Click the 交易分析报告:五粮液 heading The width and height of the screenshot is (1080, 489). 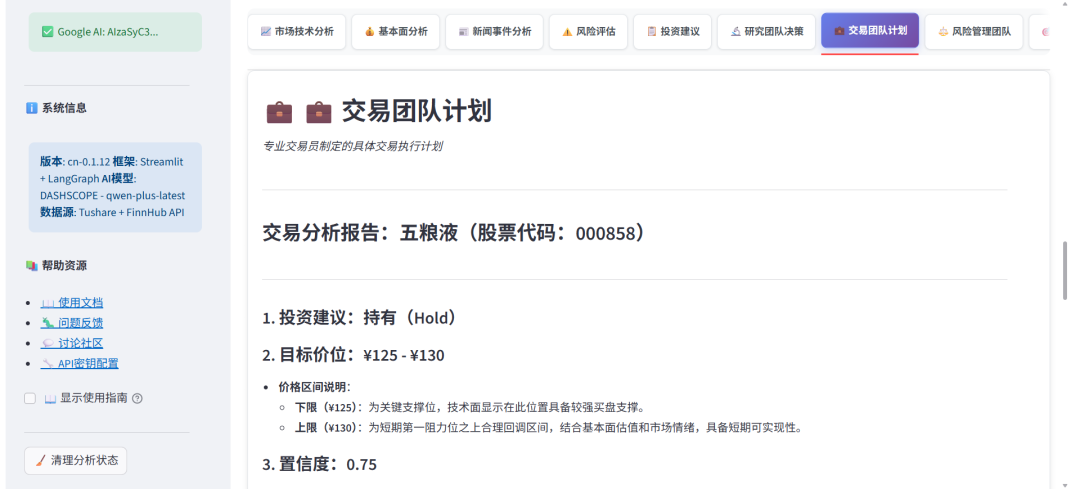455,233
